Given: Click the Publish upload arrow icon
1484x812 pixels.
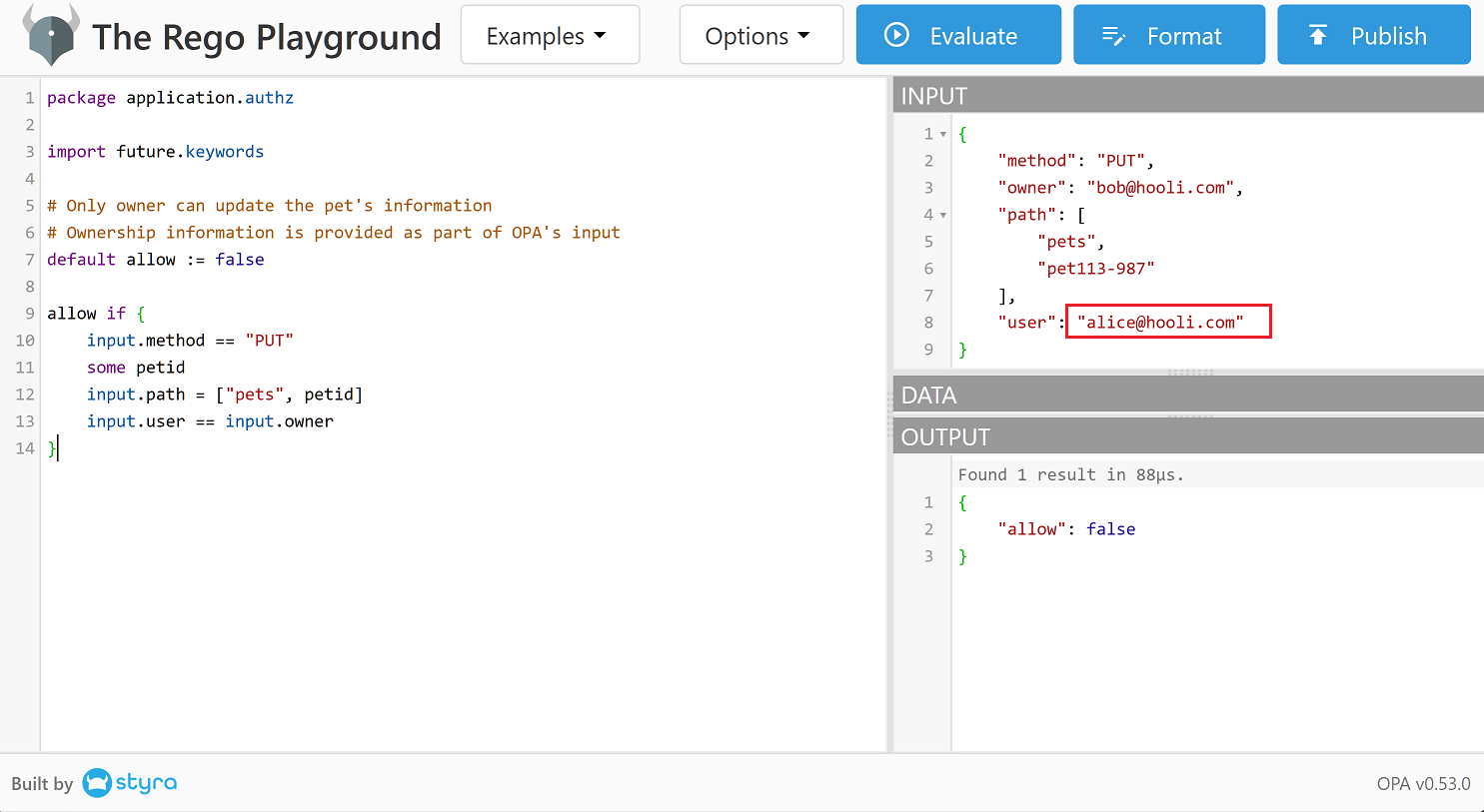Looking at the screenshot, I should point(1318,35).
